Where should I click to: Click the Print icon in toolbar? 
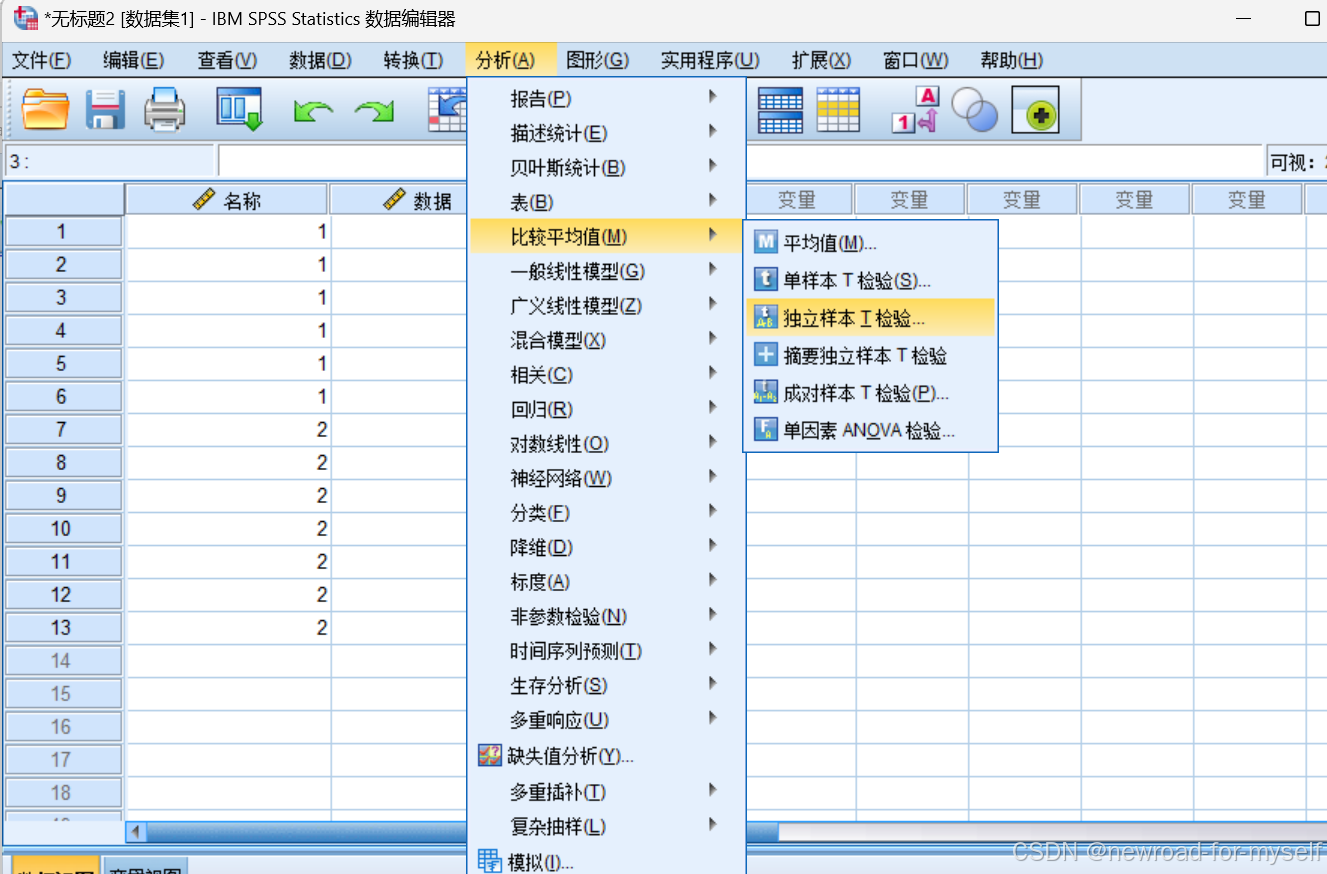click(165, 110)
